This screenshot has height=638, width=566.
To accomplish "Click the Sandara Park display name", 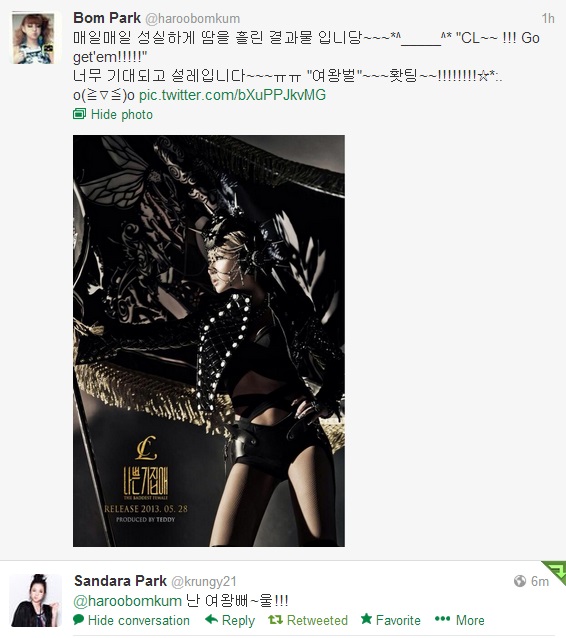I will pyautogui.click(x=120, y=581).
